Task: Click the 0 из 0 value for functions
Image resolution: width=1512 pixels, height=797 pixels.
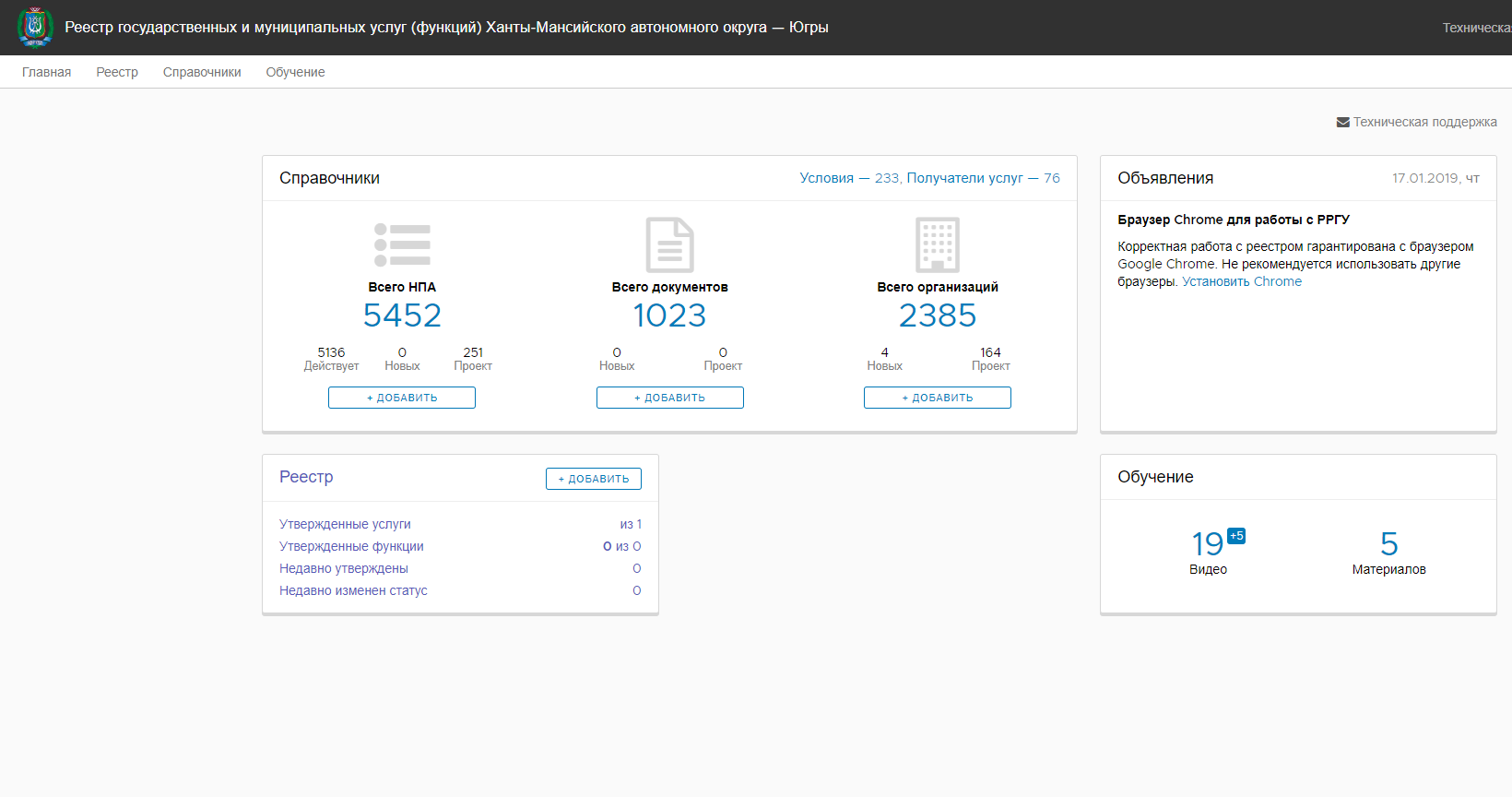Action: pos(622,546)
